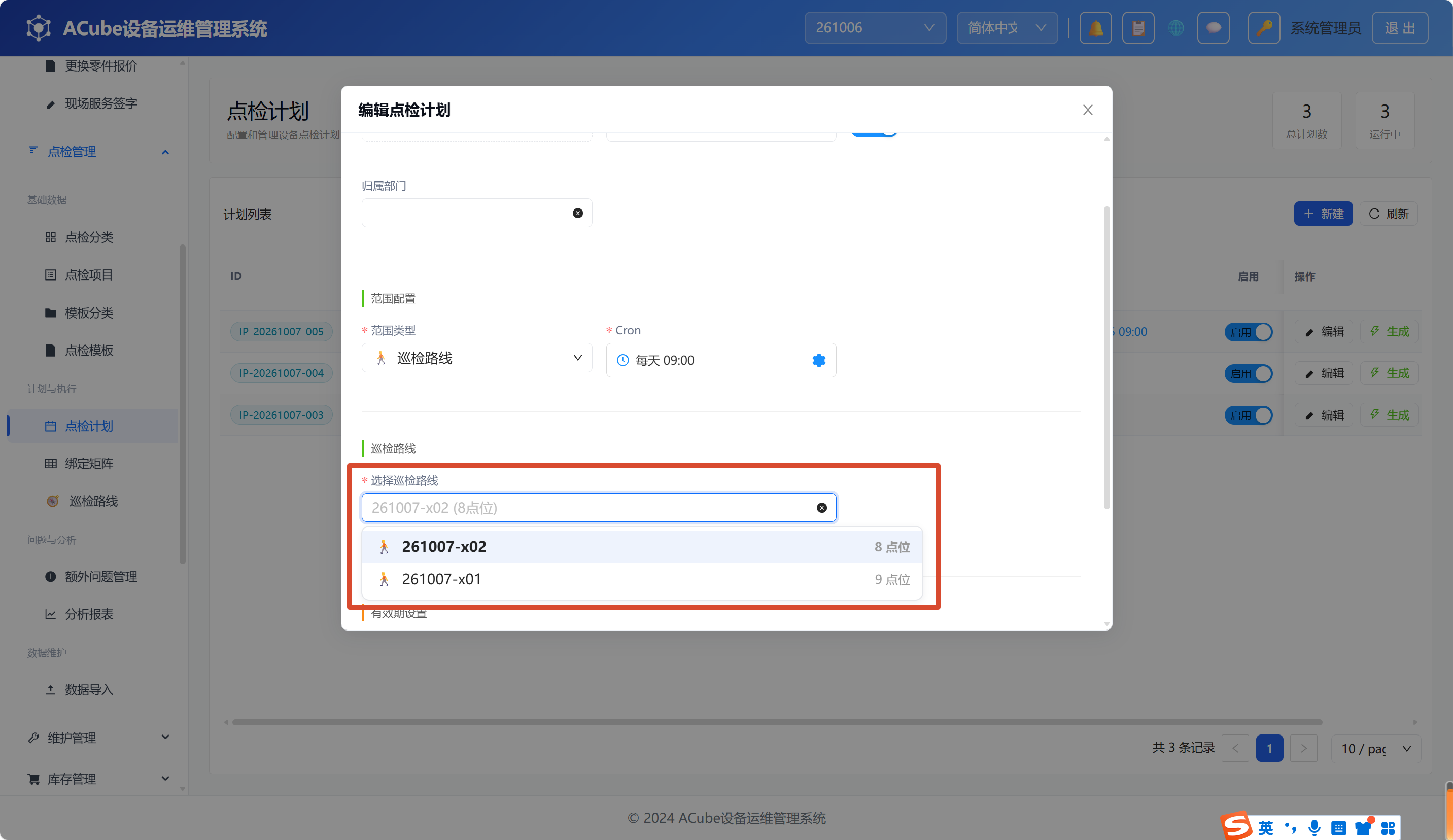The width and height of the screenshot is (1453, 840).
Task: Toggle 启用 switch for IP-20261007-004
Action: point(1249,374)
